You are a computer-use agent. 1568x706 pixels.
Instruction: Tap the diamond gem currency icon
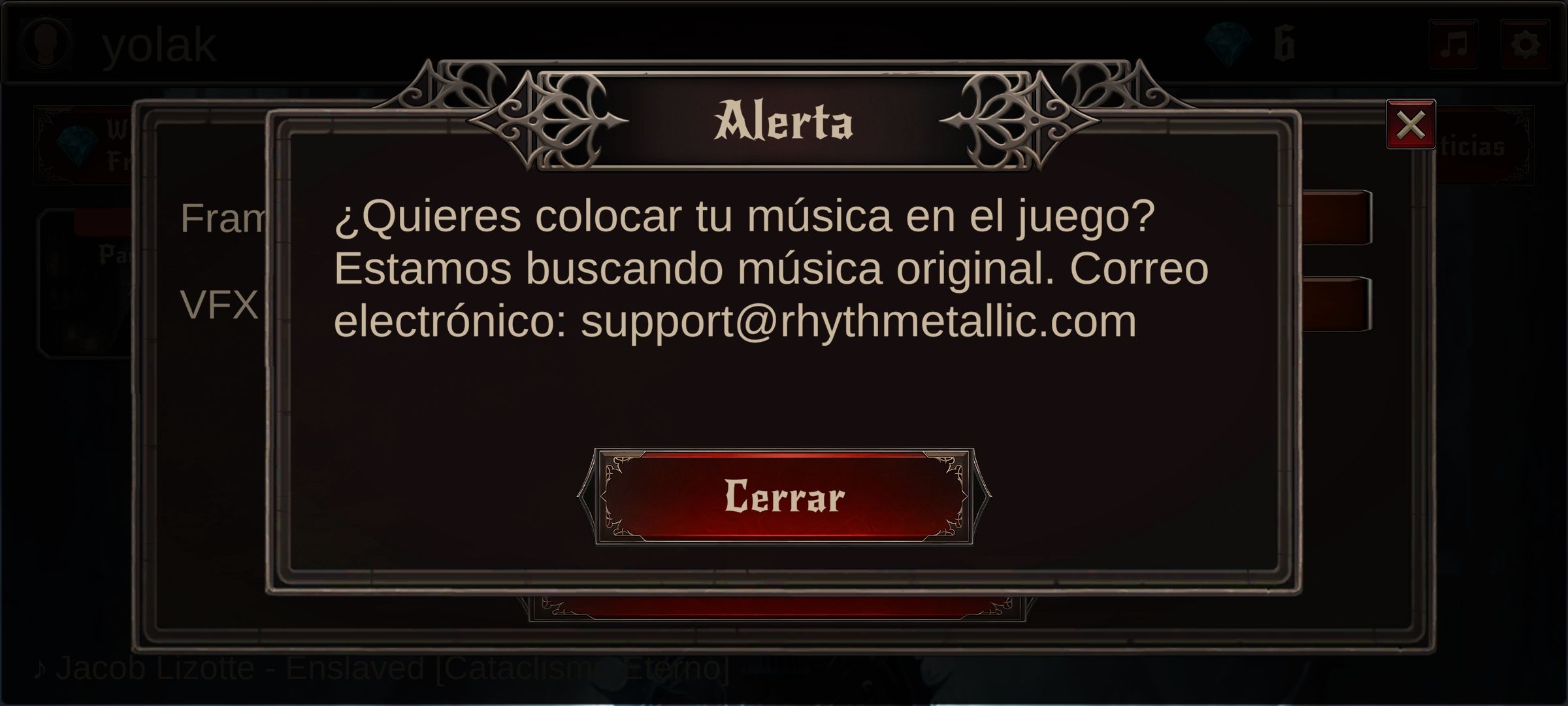click(1230, 44)
